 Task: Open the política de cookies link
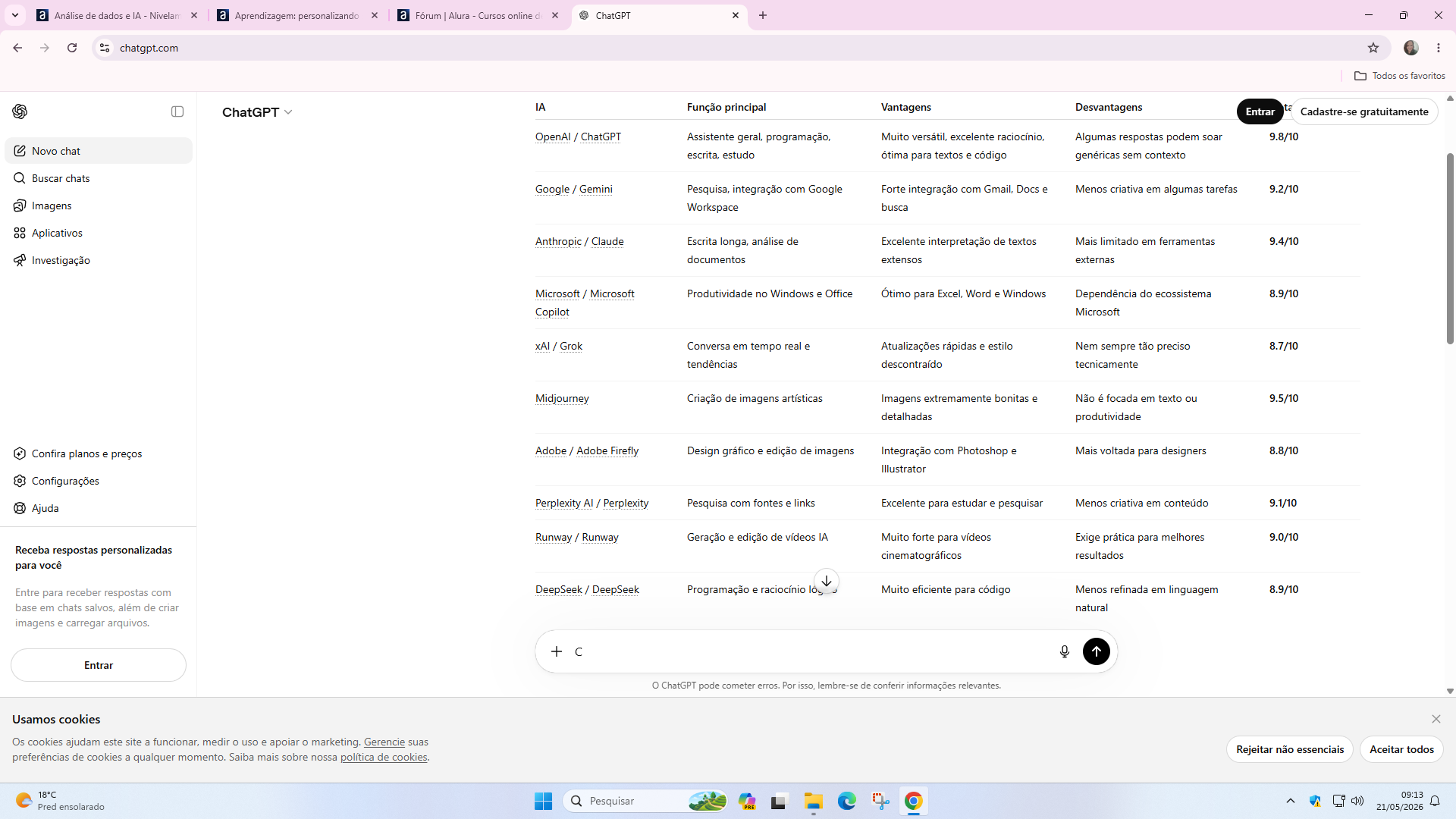(x=384, y=757)
